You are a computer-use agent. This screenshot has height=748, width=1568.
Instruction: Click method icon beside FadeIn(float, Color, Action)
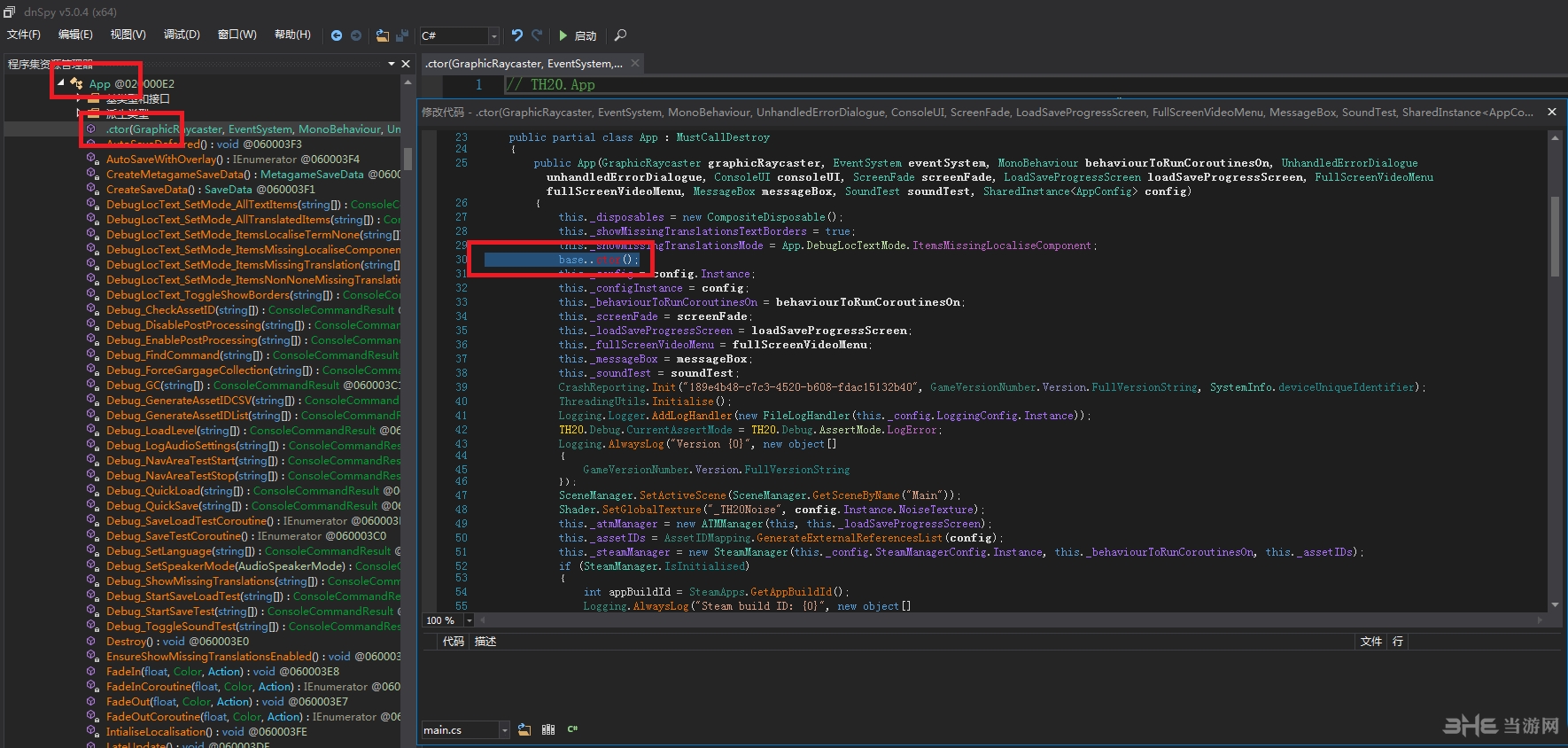pos(93,671)
